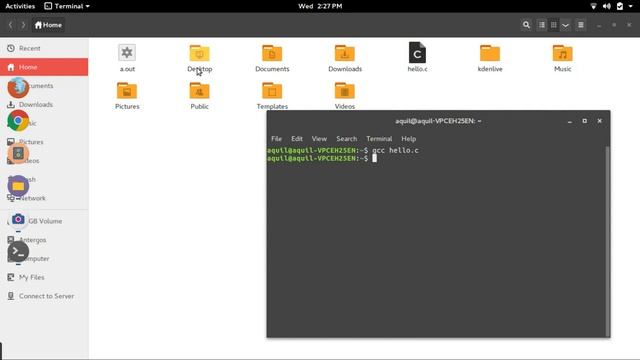Open the view options dropdown arrow

click(x=565, y=25)
